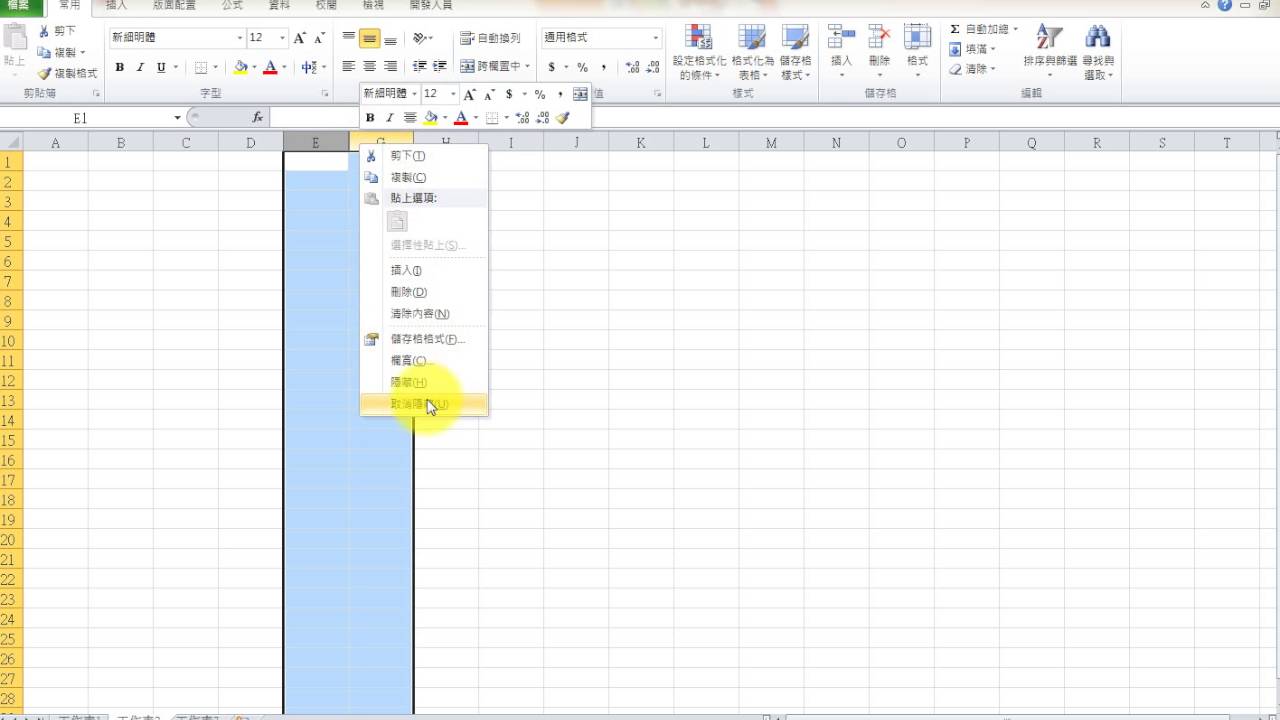The height and width of the screenshot is (720, 1280).
Task: Open number format dropdown (通用格式)
Action: 656,38
